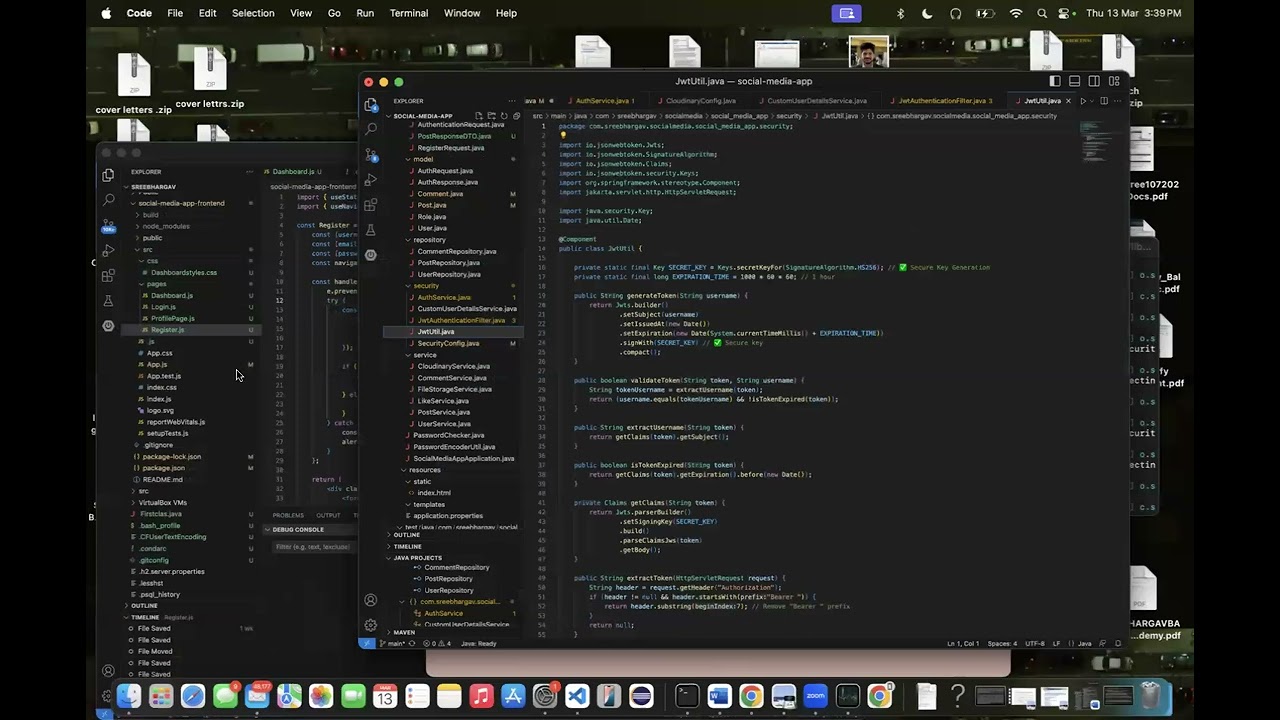The width and height of the screenshot is (1280, 720).
Task: Switch to AuthService.java editor tab
Action: coord(603,101)
